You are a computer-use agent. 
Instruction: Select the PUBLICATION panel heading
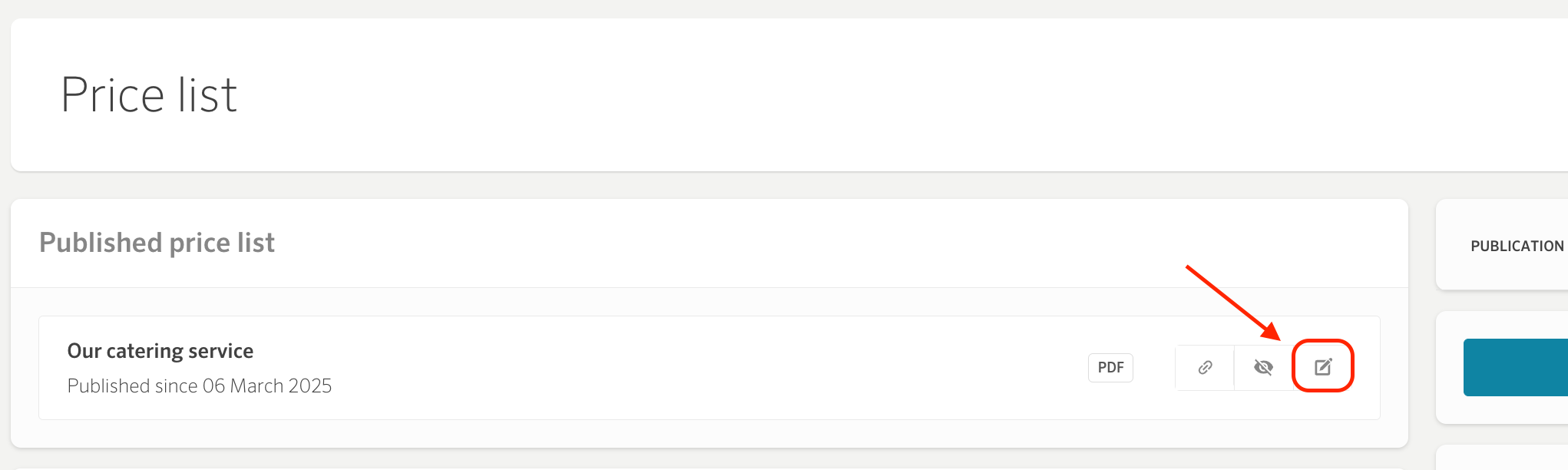coord(1517,246)
